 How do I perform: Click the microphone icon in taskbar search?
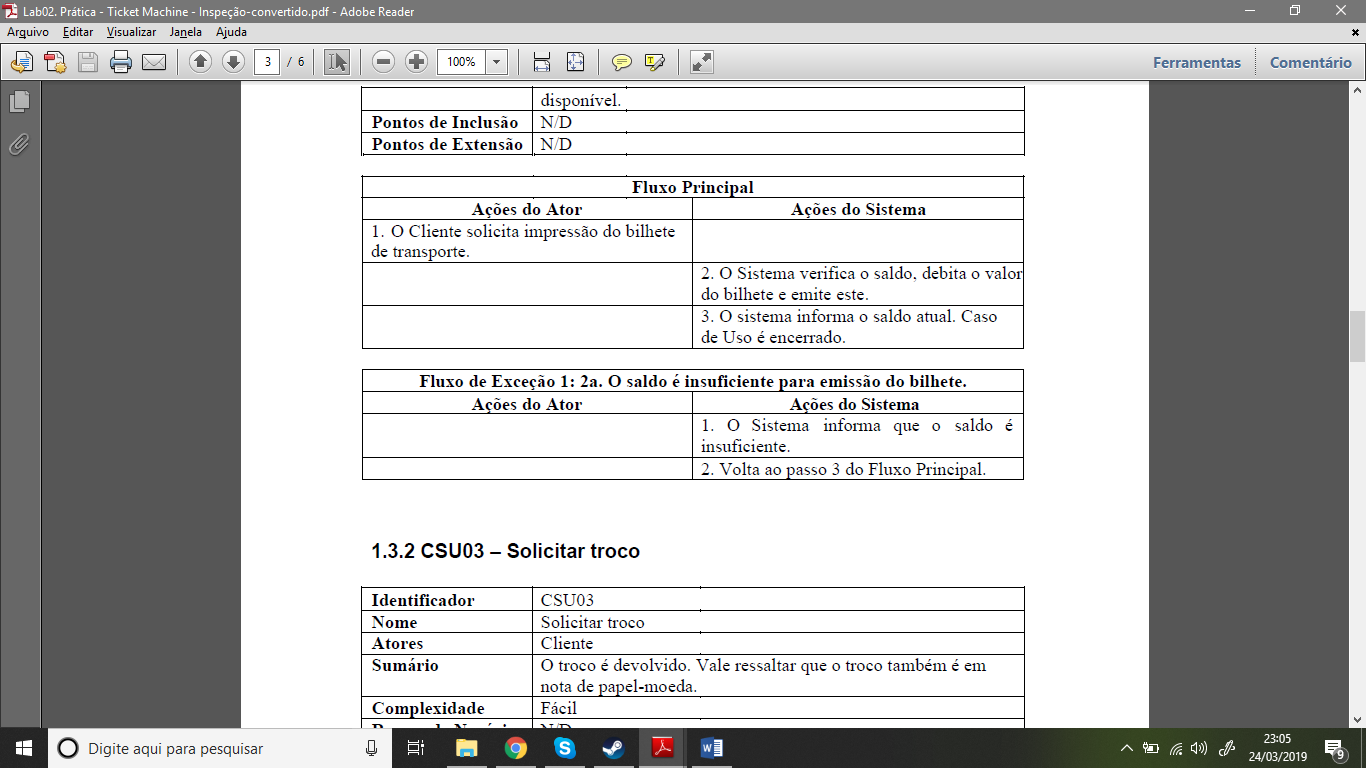click(x=372, y=748)
